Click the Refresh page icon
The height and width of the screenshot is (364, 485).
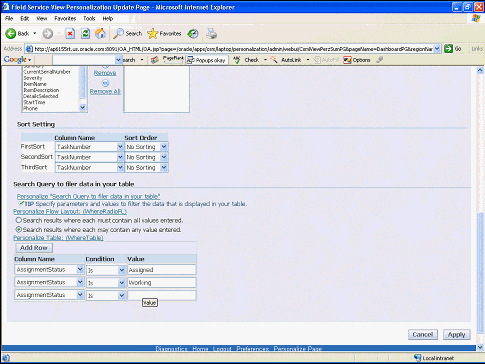(x=85, y=33)
